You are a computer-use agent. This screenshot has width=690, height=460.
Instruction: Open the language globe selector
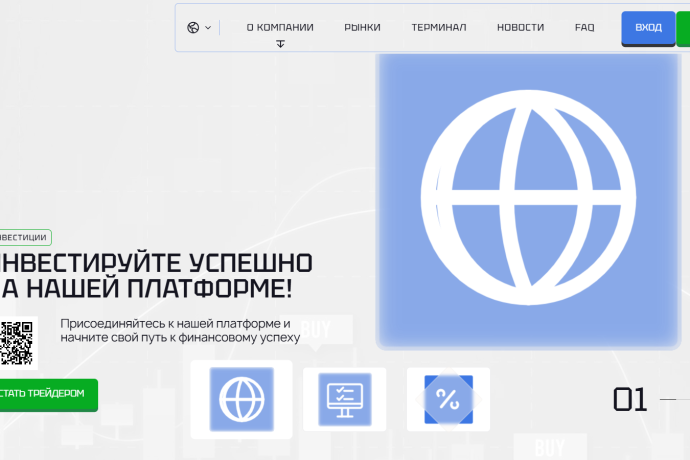coord(193,27)
